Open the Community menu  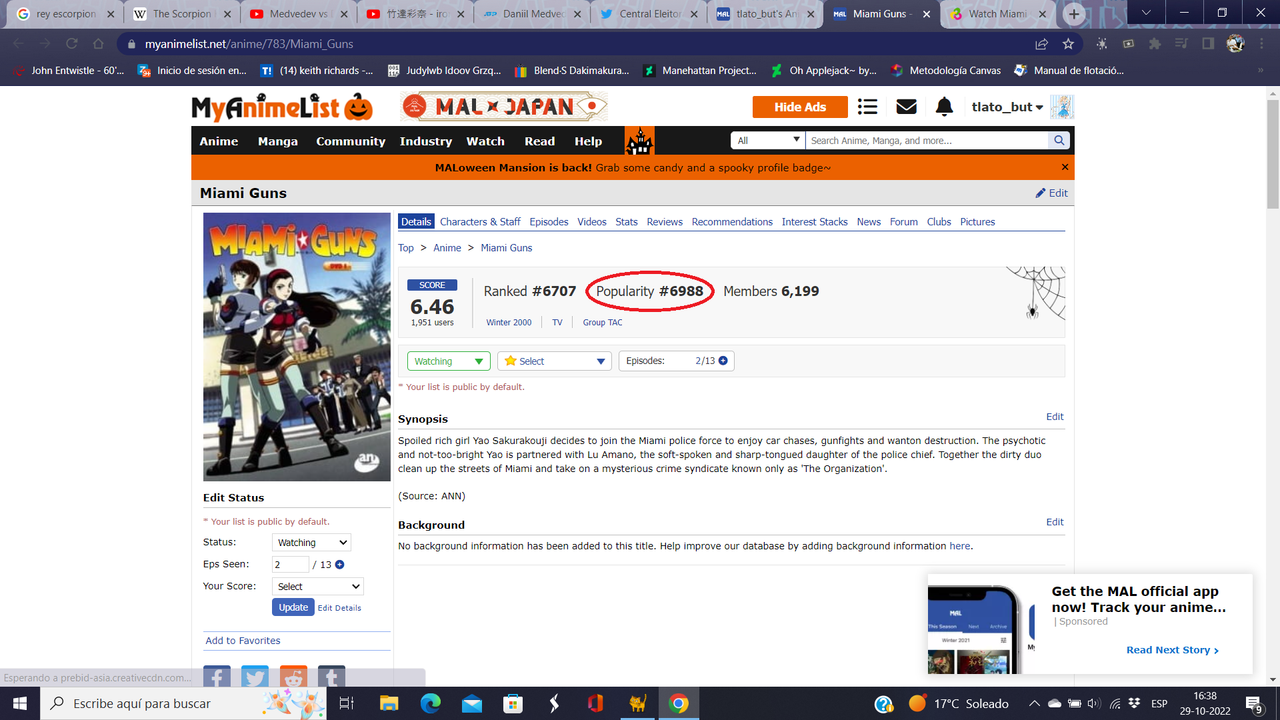pyautogui.click(x=350, y=141)
